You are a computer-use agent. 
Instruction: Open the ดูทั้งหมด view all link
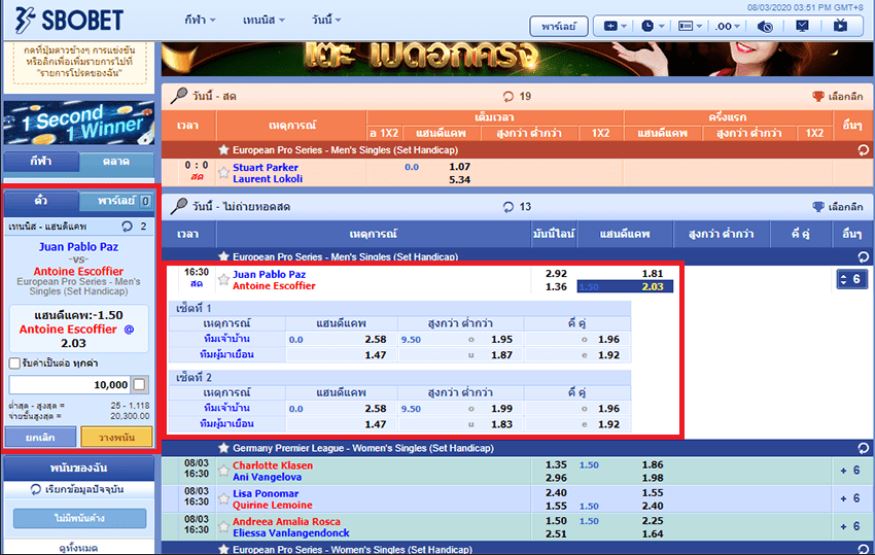[x=79, y=548]
